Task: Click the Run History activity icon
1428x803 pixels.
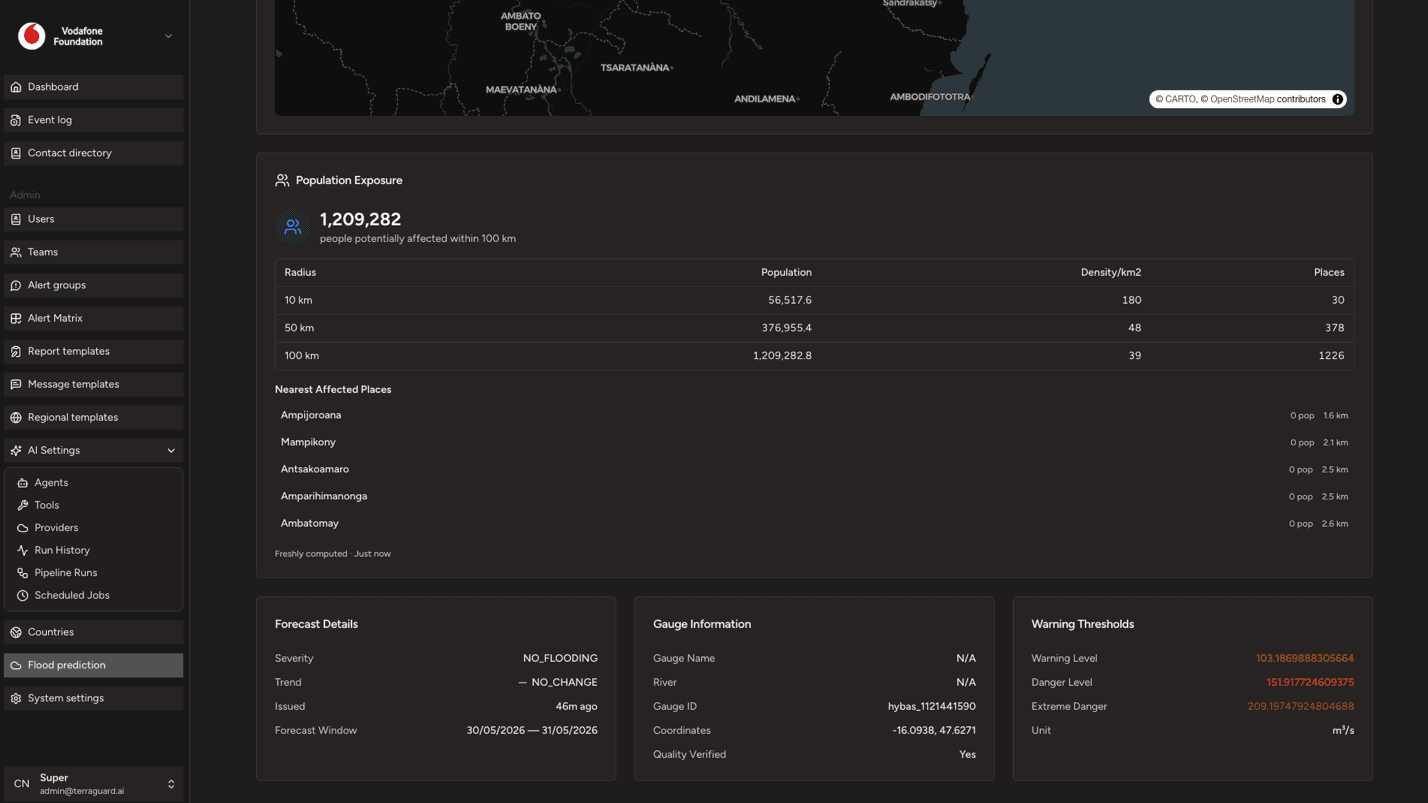Action: pyautogui.click(x=23, y=550)
